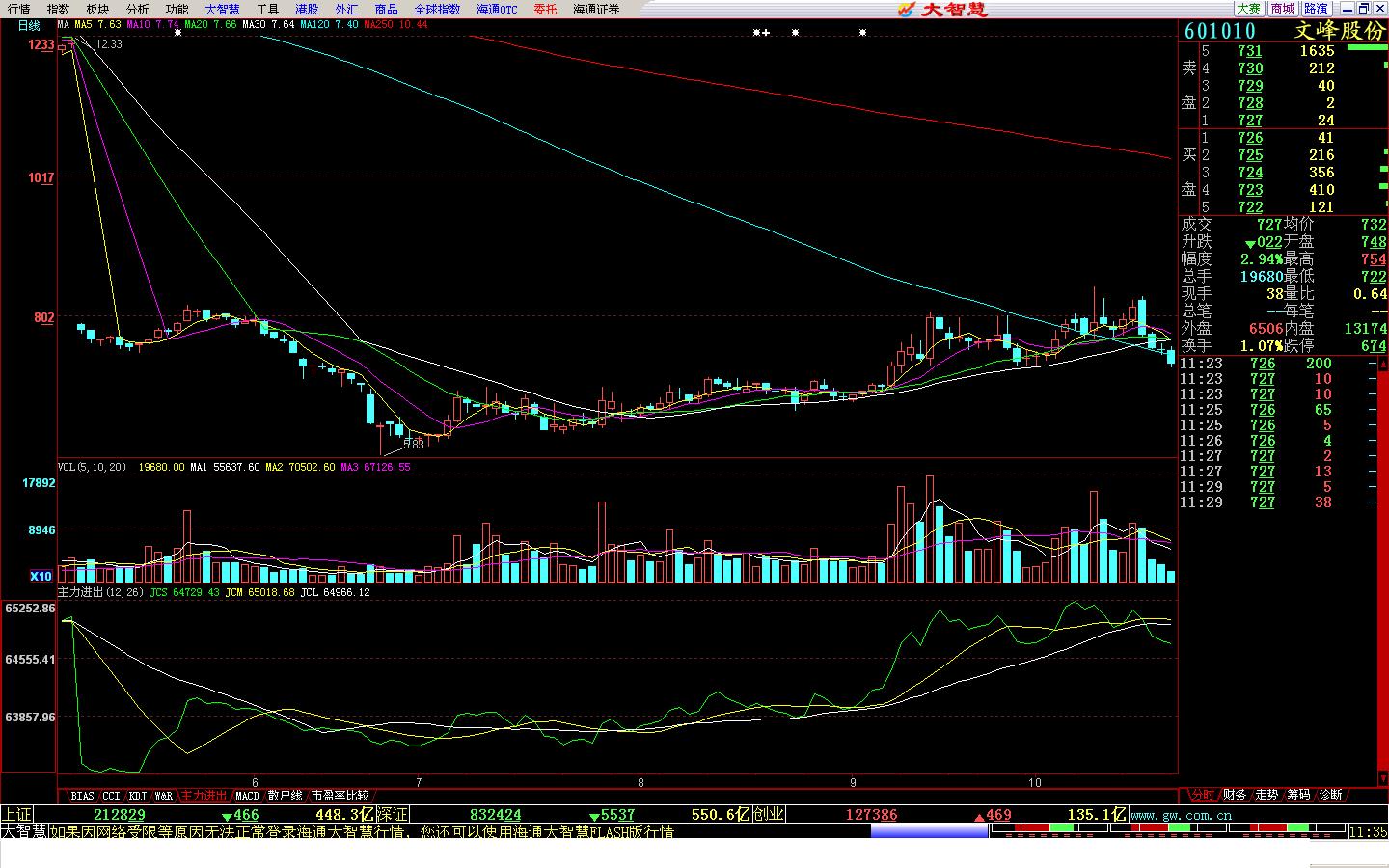The width and height of the screenshot is (1389, 868).
Task: Click the 最高 value 754
Action: [1374, 259]
